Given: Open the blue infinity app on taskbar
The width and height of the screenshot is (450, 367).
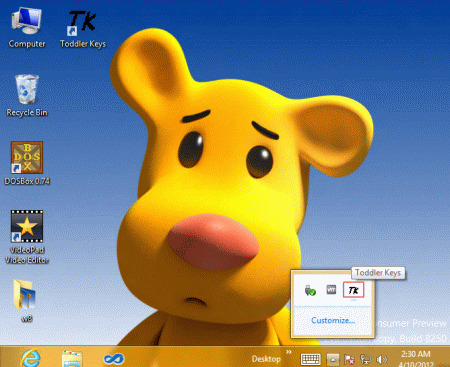Looking at the screenshot, I should click(114, 359).
